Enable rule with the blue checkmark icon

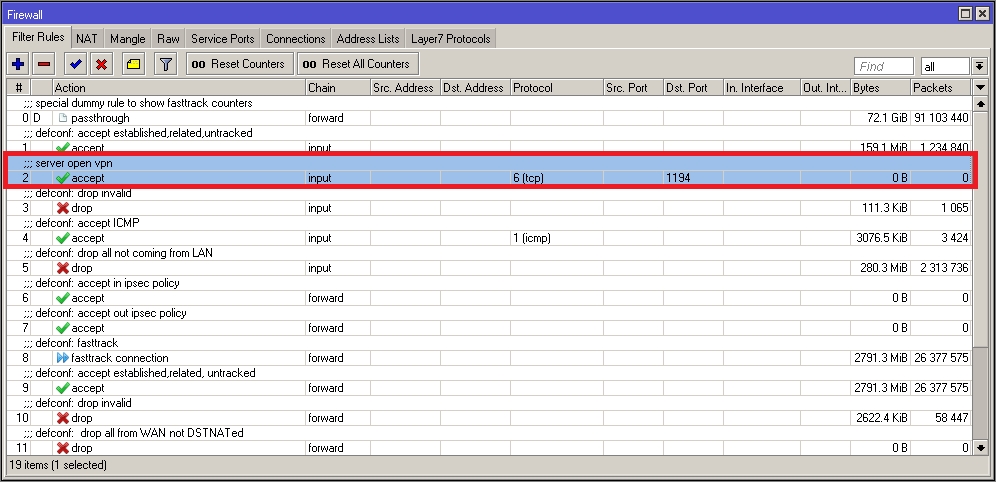[75, 64]
